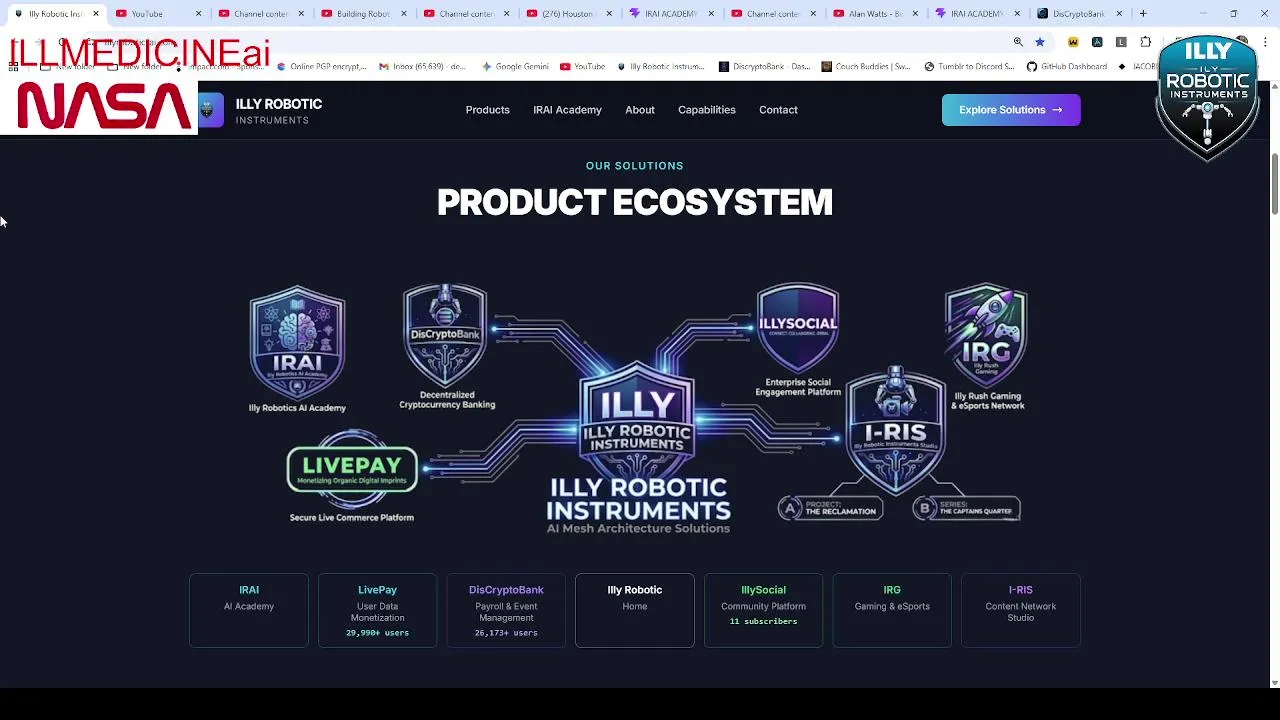Open the DiscryptoBank - Das bookmark

(765, 67)
